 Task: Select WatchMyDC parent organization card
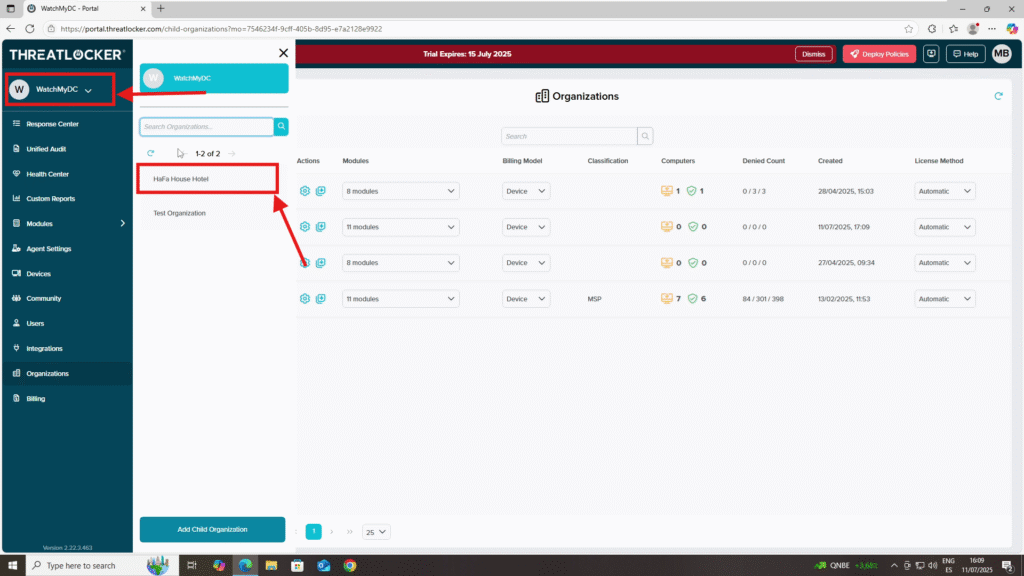(214, 78)
